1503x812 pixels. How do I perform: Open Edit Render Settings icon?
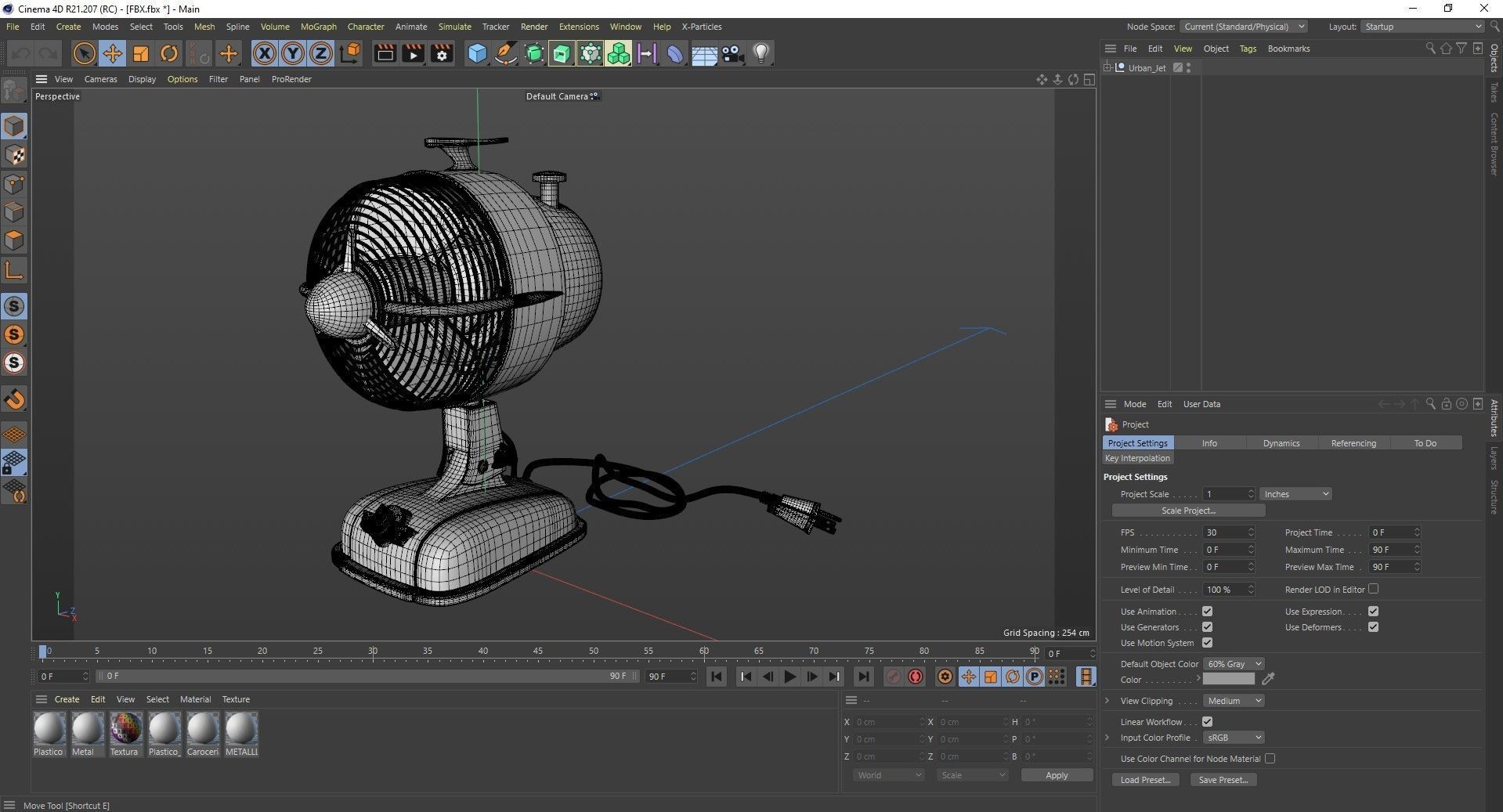pyautogui.click(x=442, y=53)
